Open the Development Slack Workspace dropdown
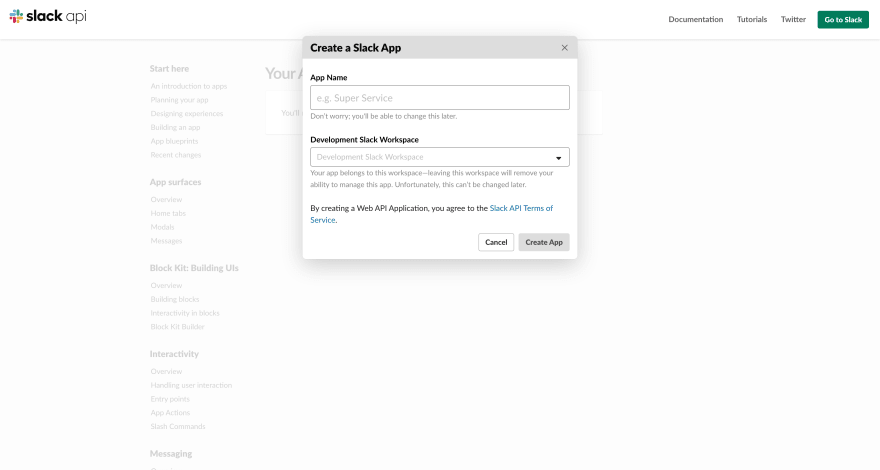 point(439,157)
